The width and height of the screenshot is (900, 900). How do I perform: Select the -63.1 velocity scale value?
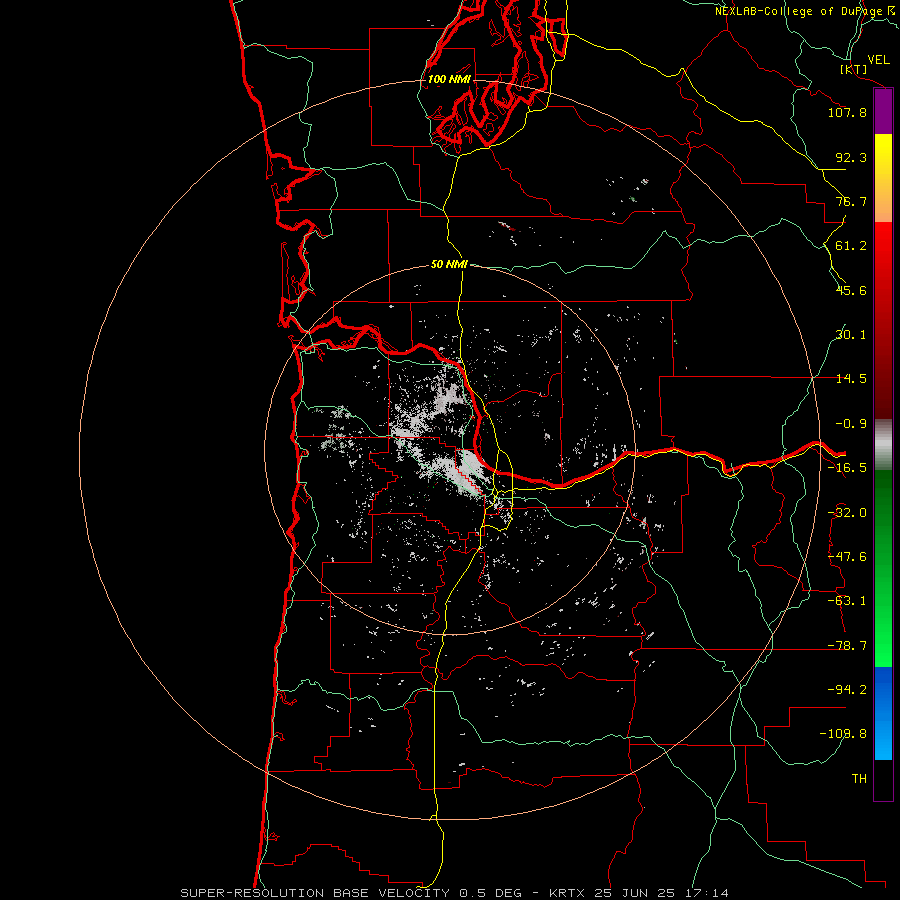coord(847,601)
